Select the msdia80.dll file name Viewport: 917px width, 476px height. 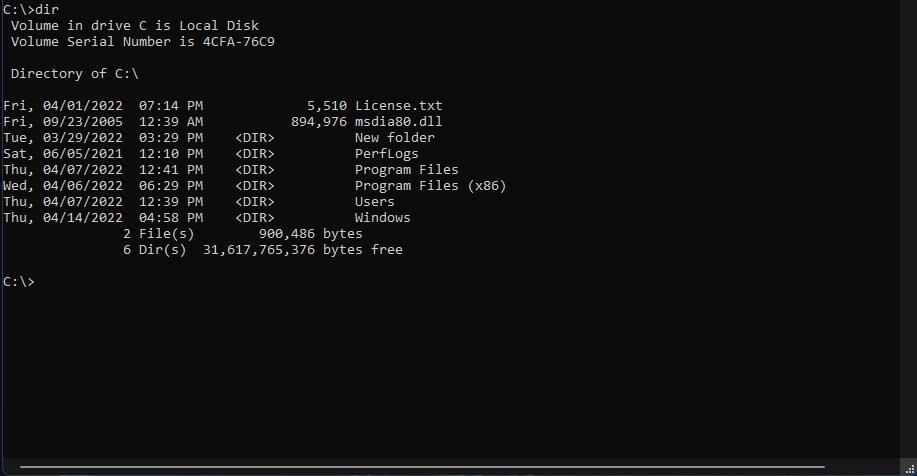point(398,122)
